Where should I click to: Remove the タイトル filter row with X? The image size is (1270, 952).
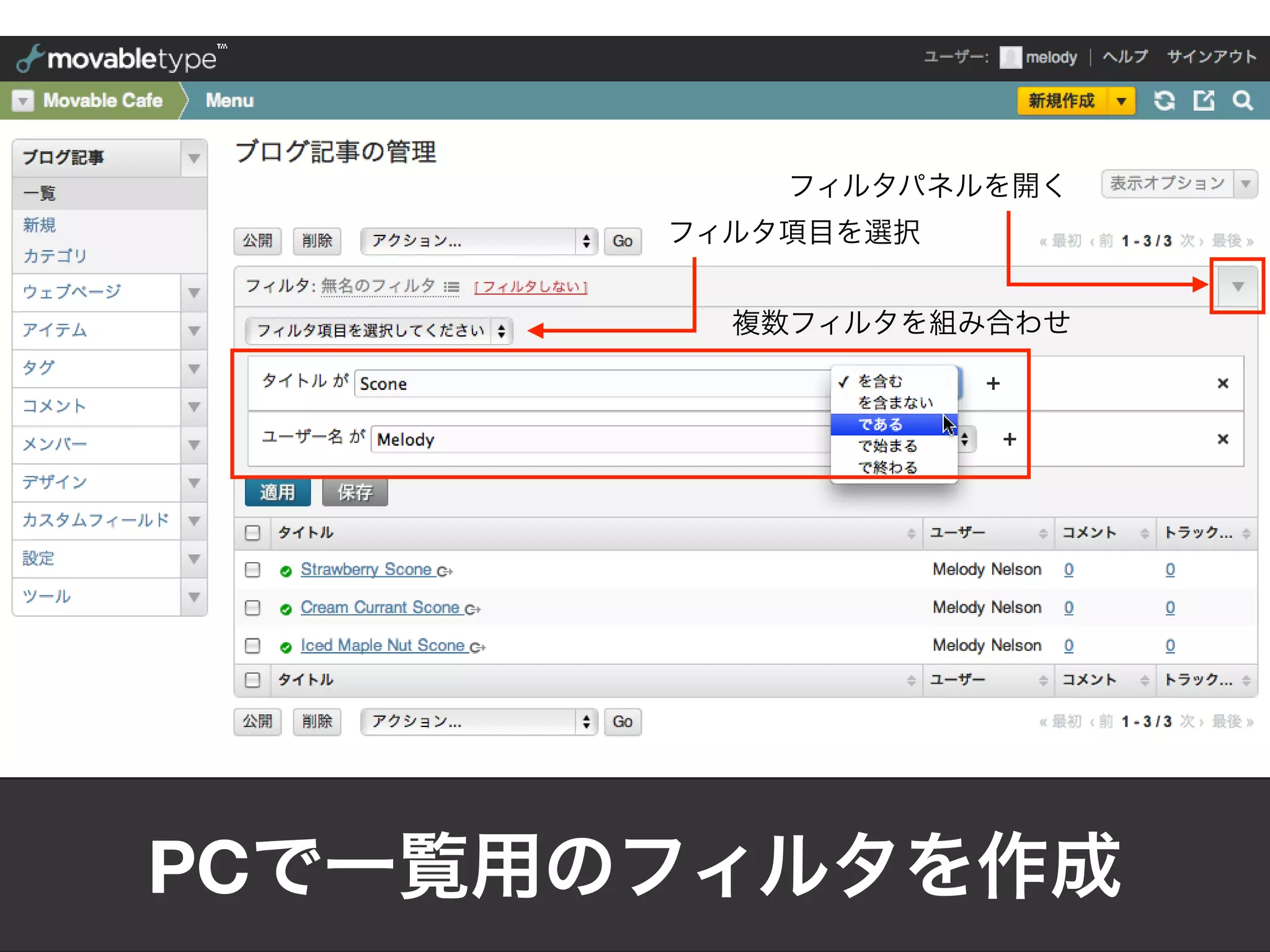[1223, 384]
